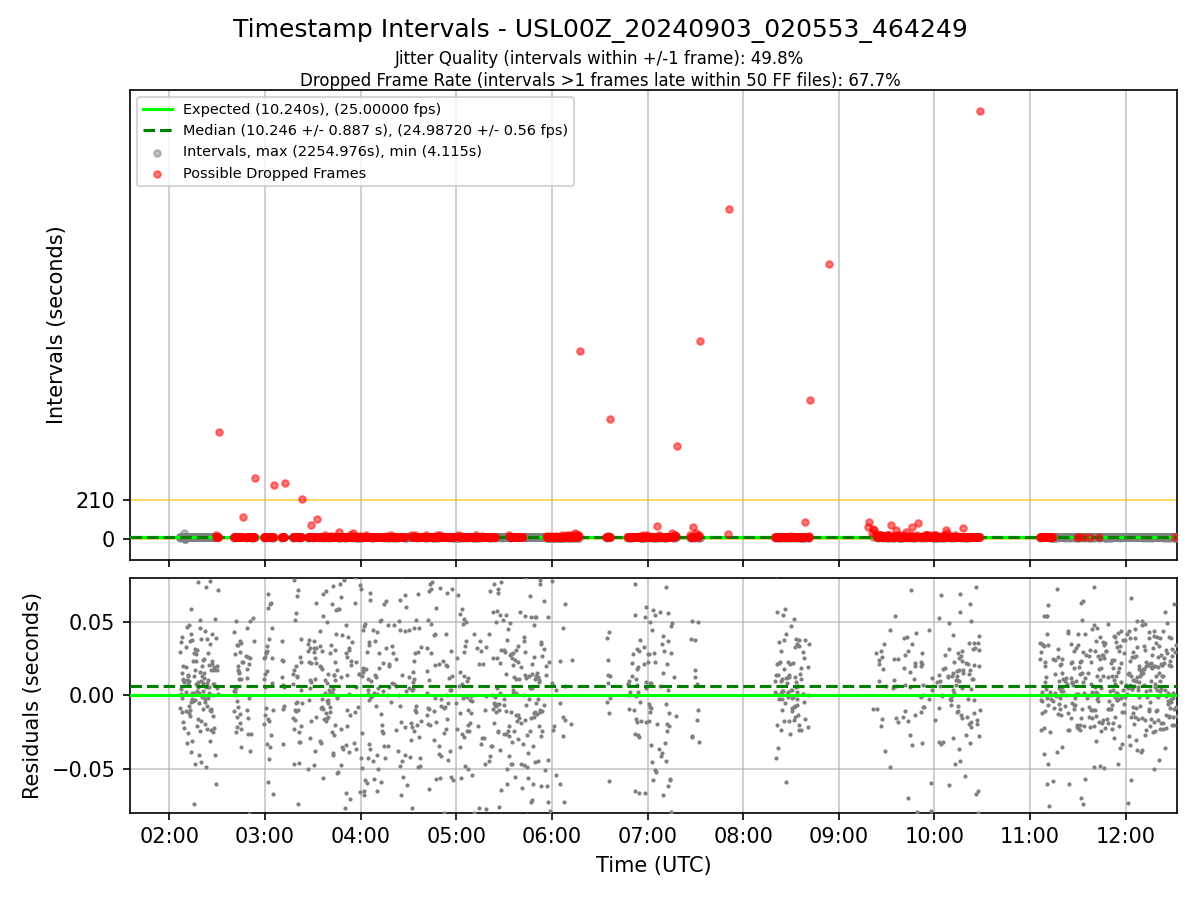Click the red outlier point near 07:30
Viewport: 1200px width, 900px height.
tap(700, 341)
